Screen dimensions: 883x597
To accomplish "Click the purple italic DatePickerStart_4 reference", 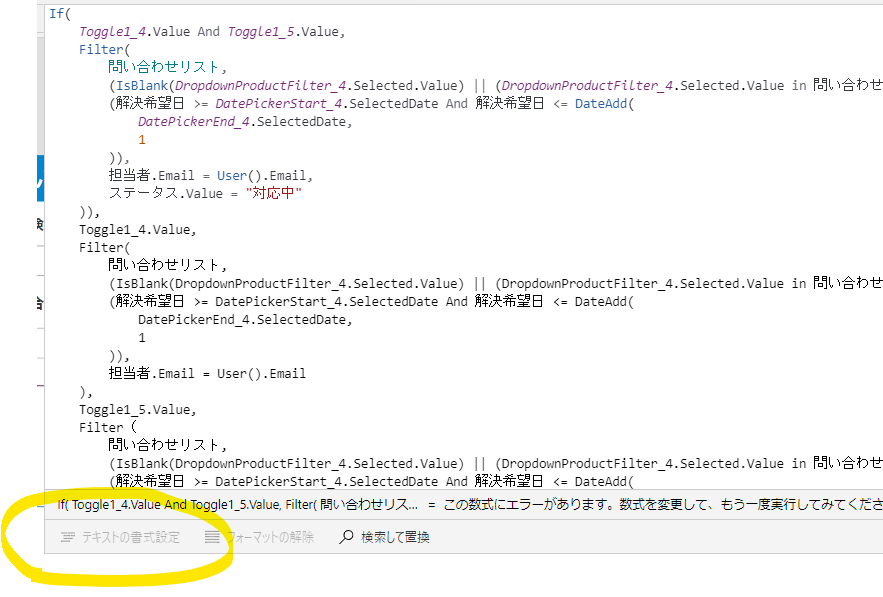I will (279, 104).
